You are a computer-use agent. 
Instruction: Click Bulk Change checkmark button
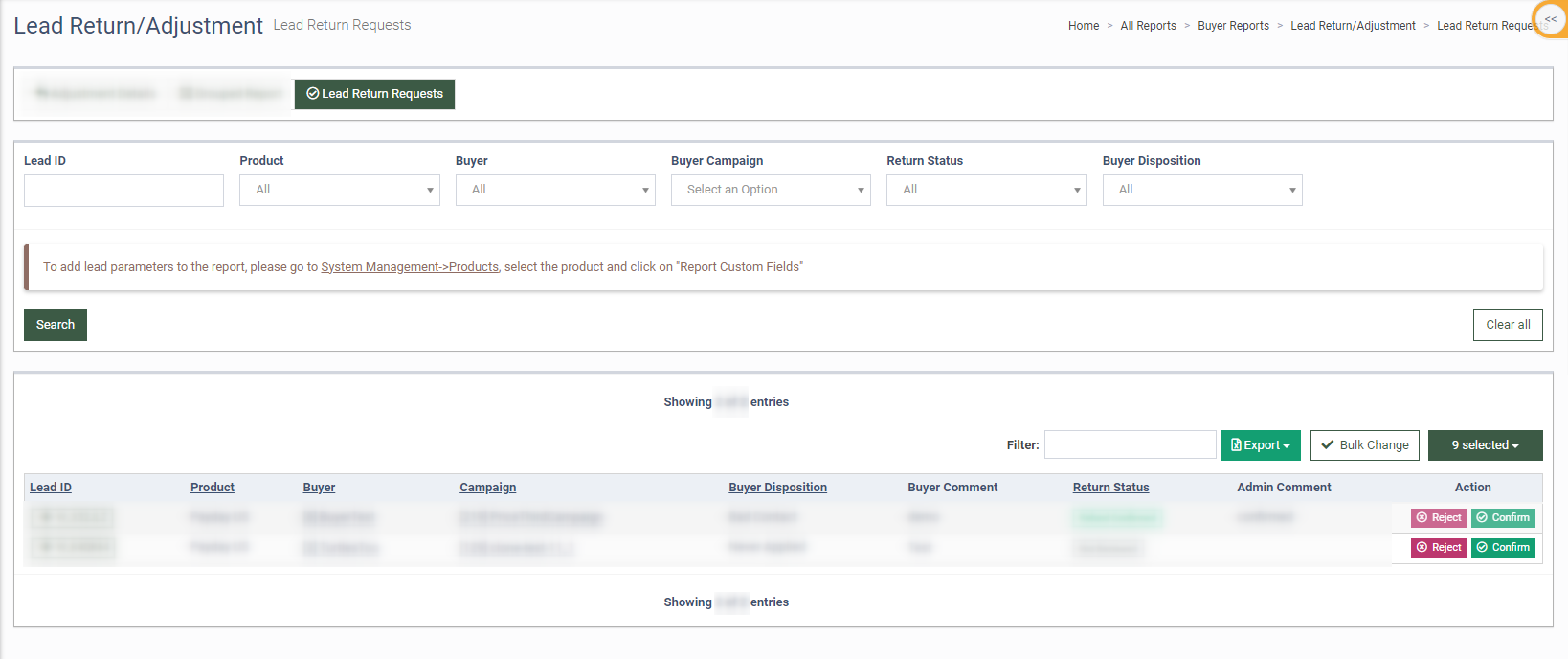pos(1364,445)
